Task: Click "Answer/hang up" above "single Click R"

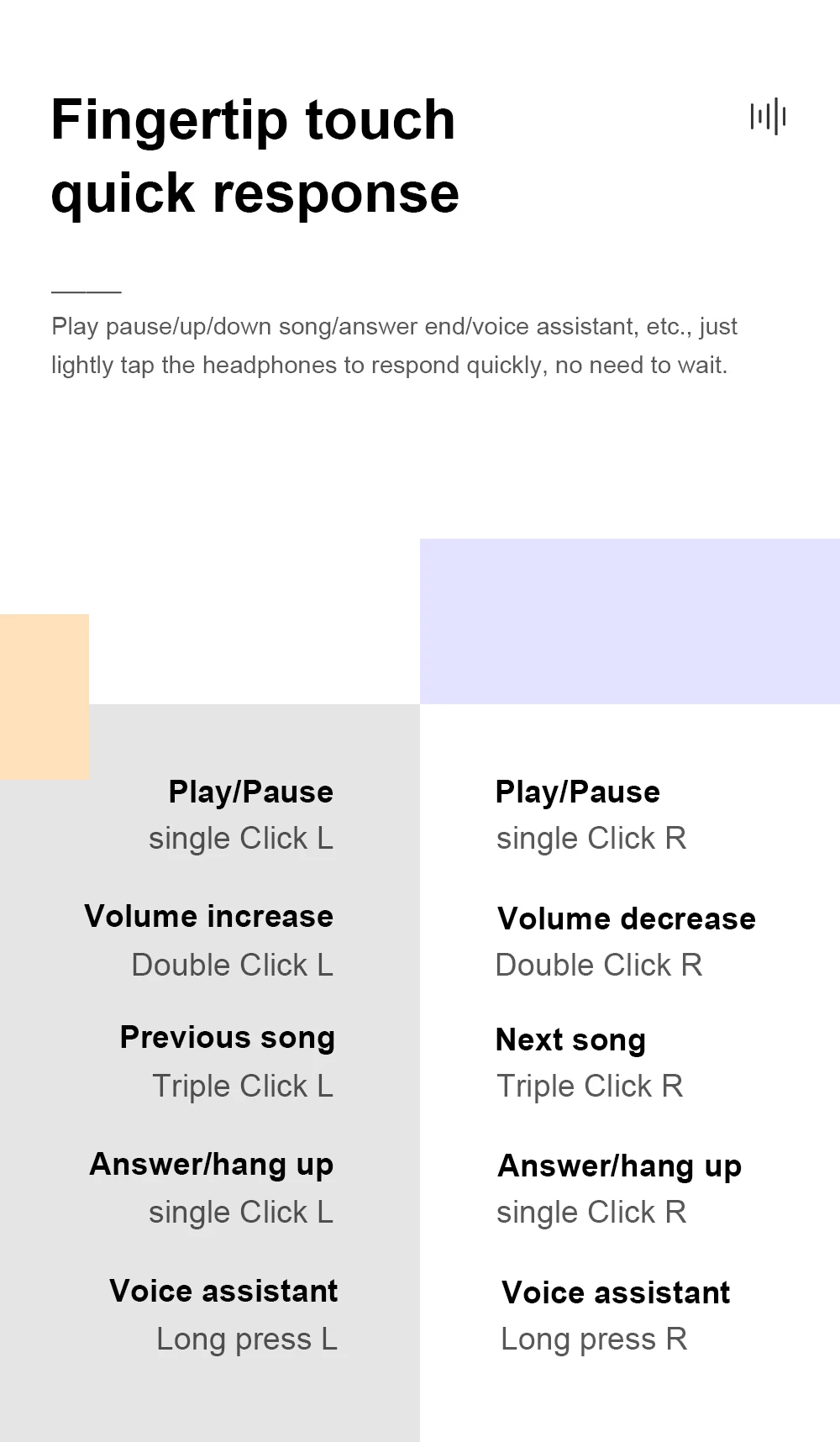Action: tap(619, 1166)
